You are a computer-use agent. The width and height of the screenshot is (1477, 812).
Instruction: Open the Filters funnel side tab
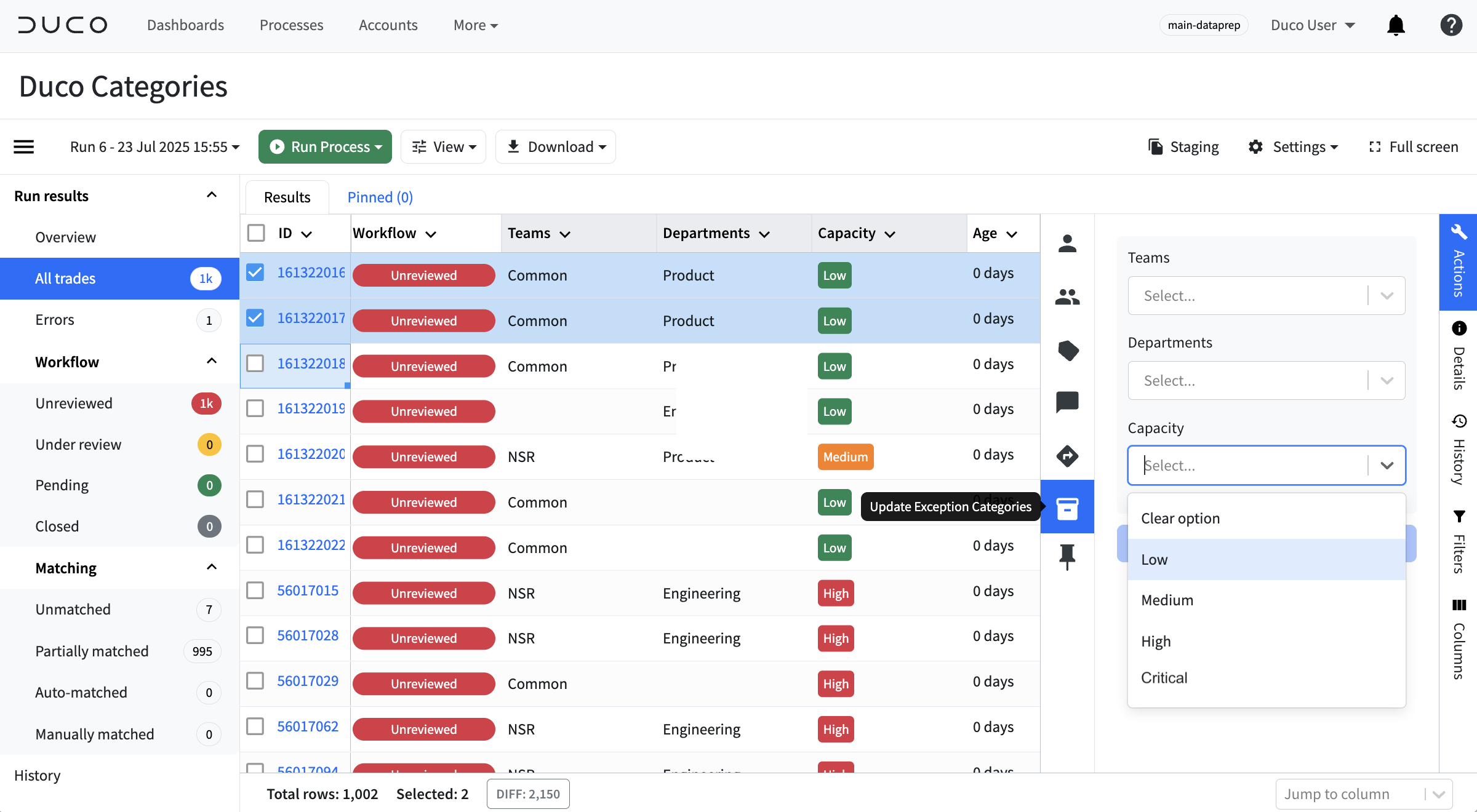pos(1459,541)
